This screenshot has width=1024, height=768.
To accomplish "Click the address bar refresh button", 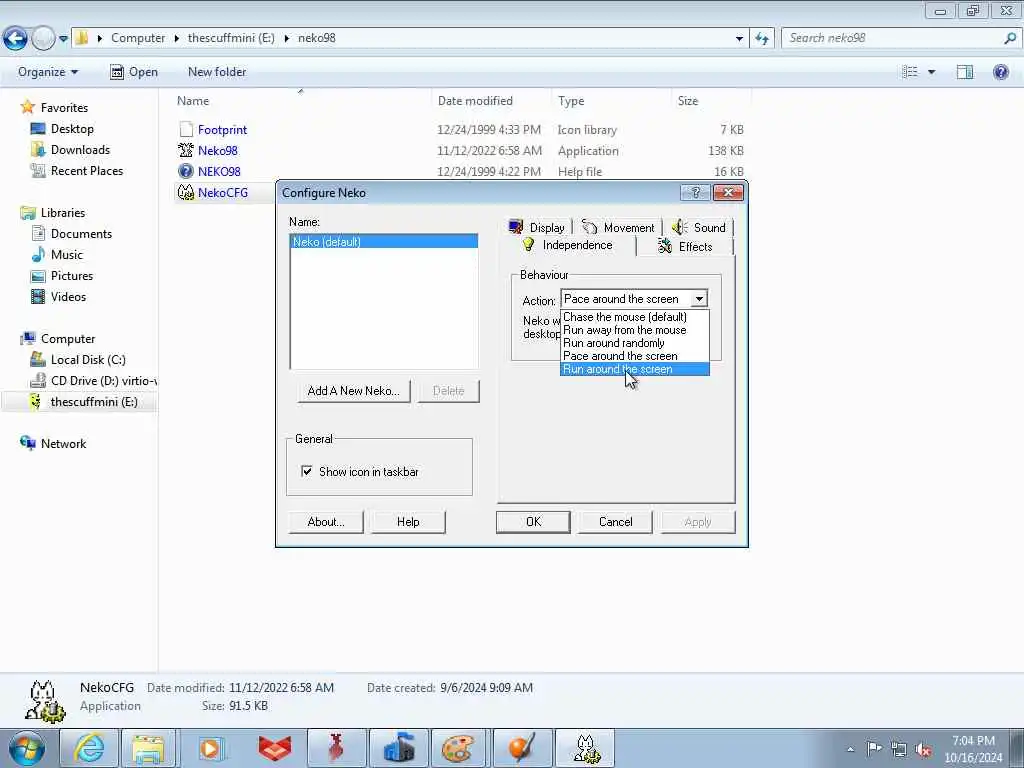I will click(762, 39).
